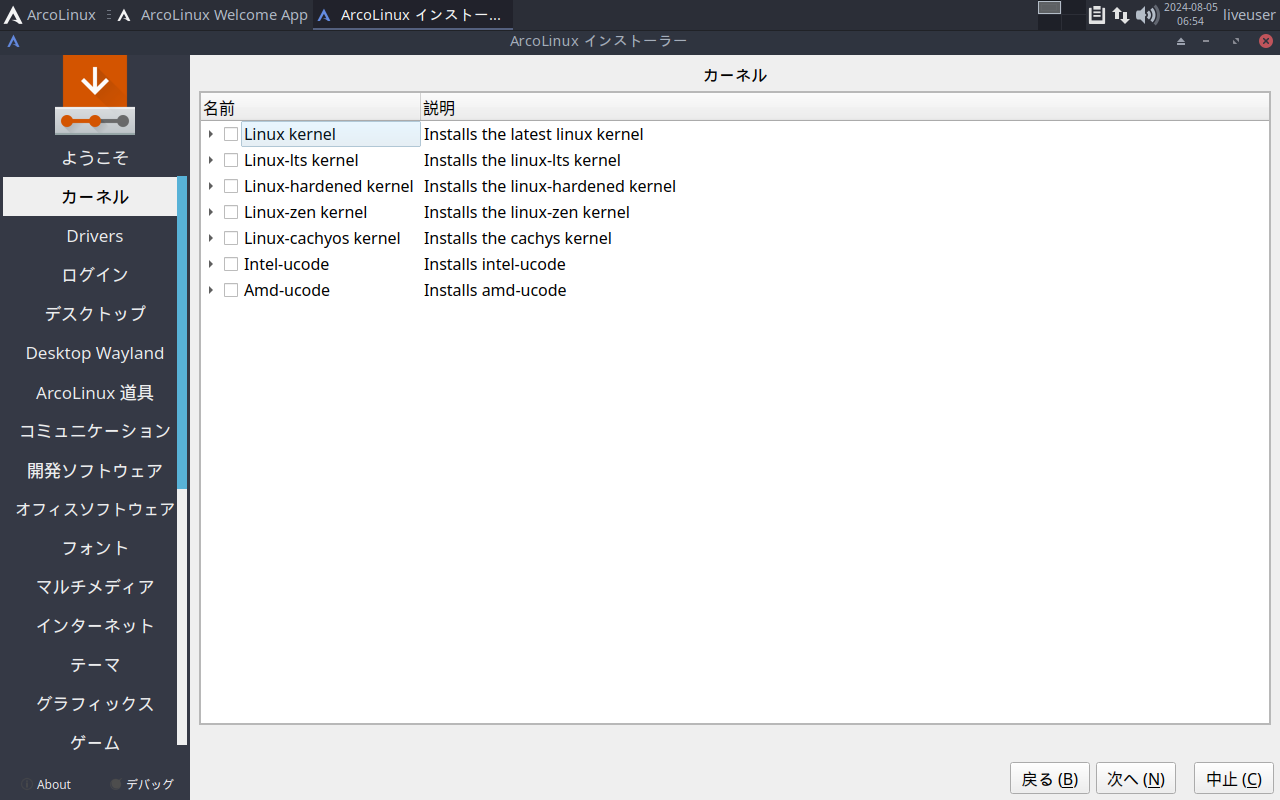1280x800 pixels.
Task: Click the installer window menu icon in the title bar
Action: tap(13, 41)
